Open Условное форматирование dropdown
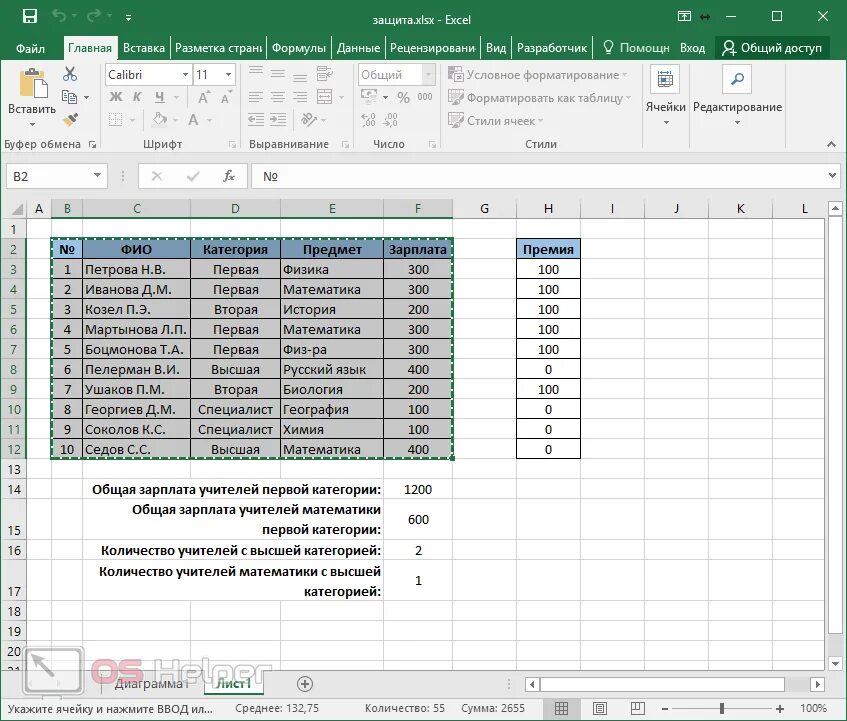 pyautogui.click(x=538, y=75)
